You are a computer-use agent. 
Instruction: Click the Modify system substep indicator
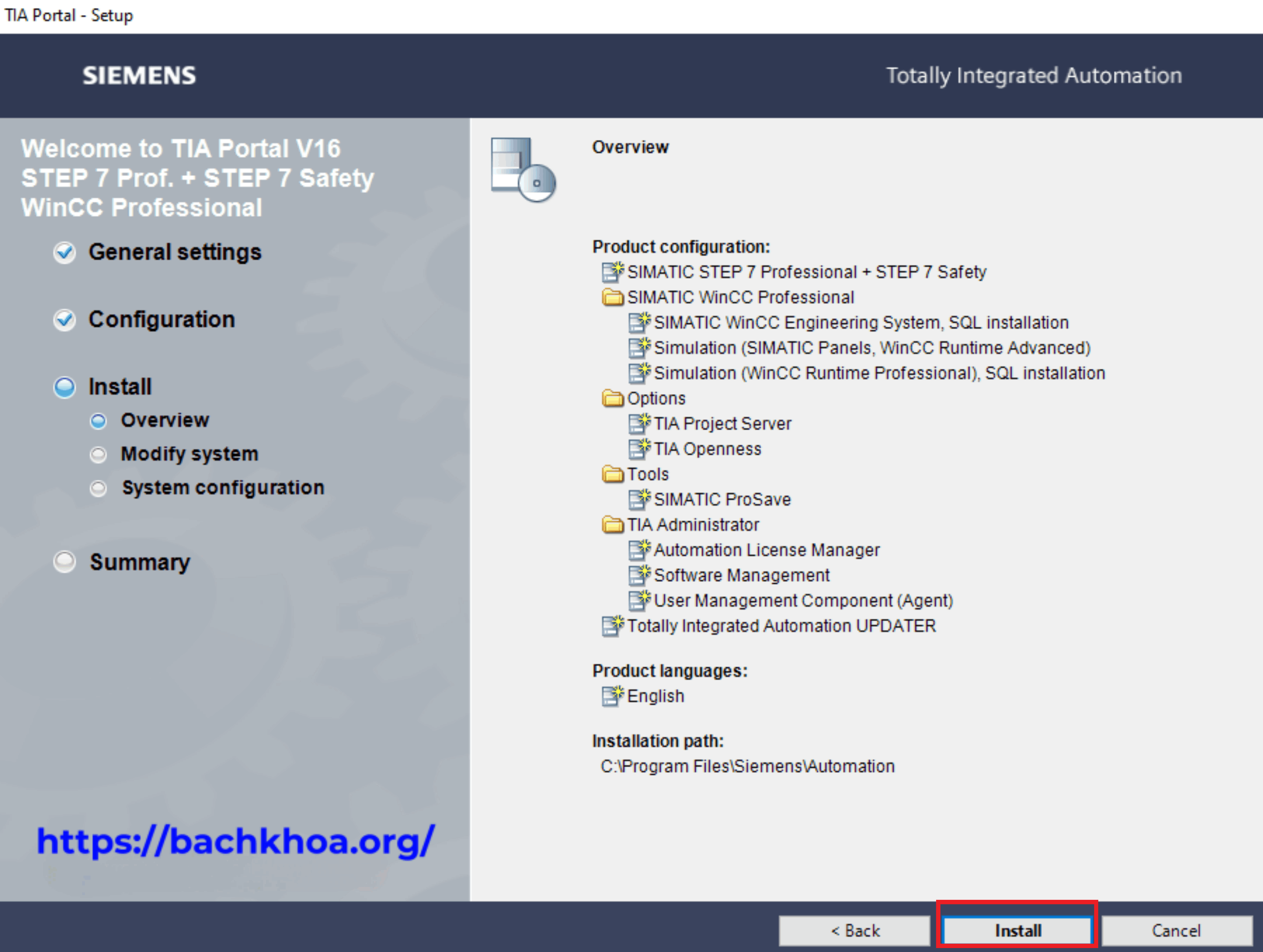(x=98, y=455)
